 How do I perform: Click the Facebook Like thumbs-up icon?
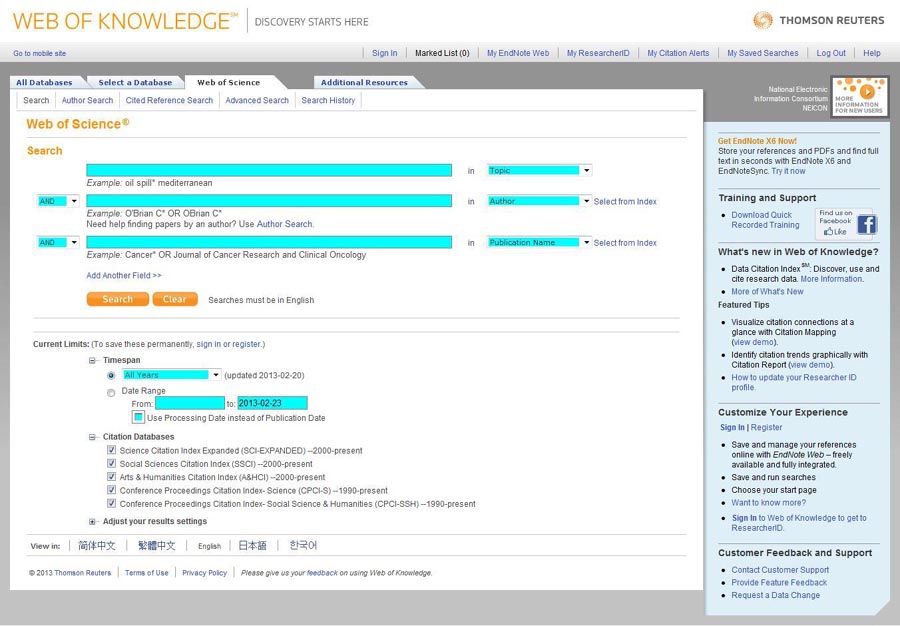point(828,231)
